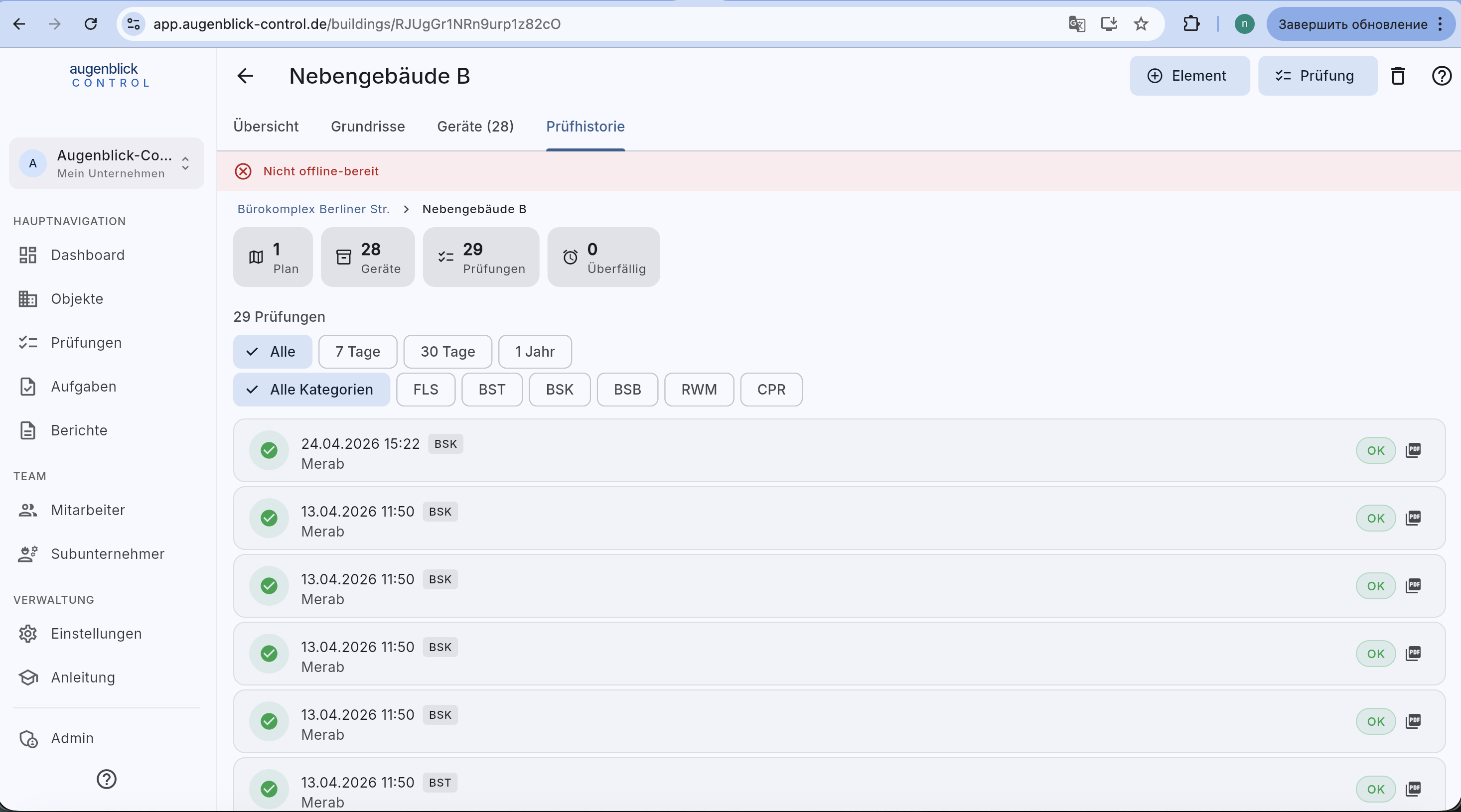Viewport: 1461px width, 812px height.
Task: Open Aufgaben in the sidebar
Action: 107,387
